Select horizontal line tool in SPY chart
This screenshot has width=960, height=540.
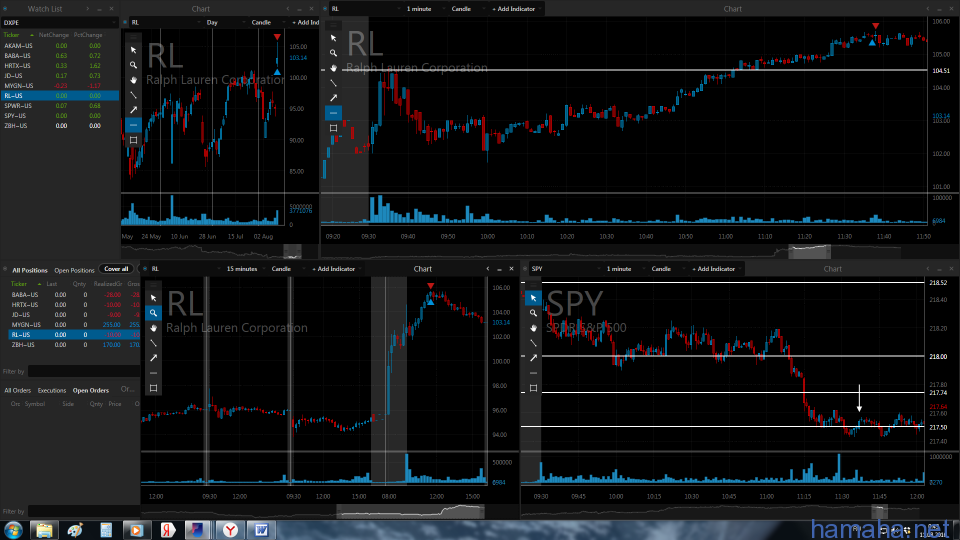[533, 373]
